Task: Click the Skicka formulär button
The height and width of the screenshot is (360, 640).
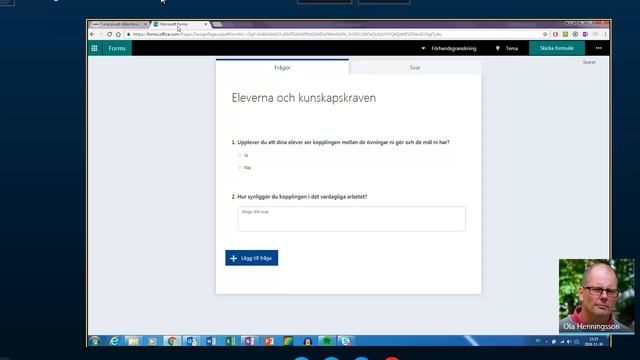Action: [x=557, y=48]
